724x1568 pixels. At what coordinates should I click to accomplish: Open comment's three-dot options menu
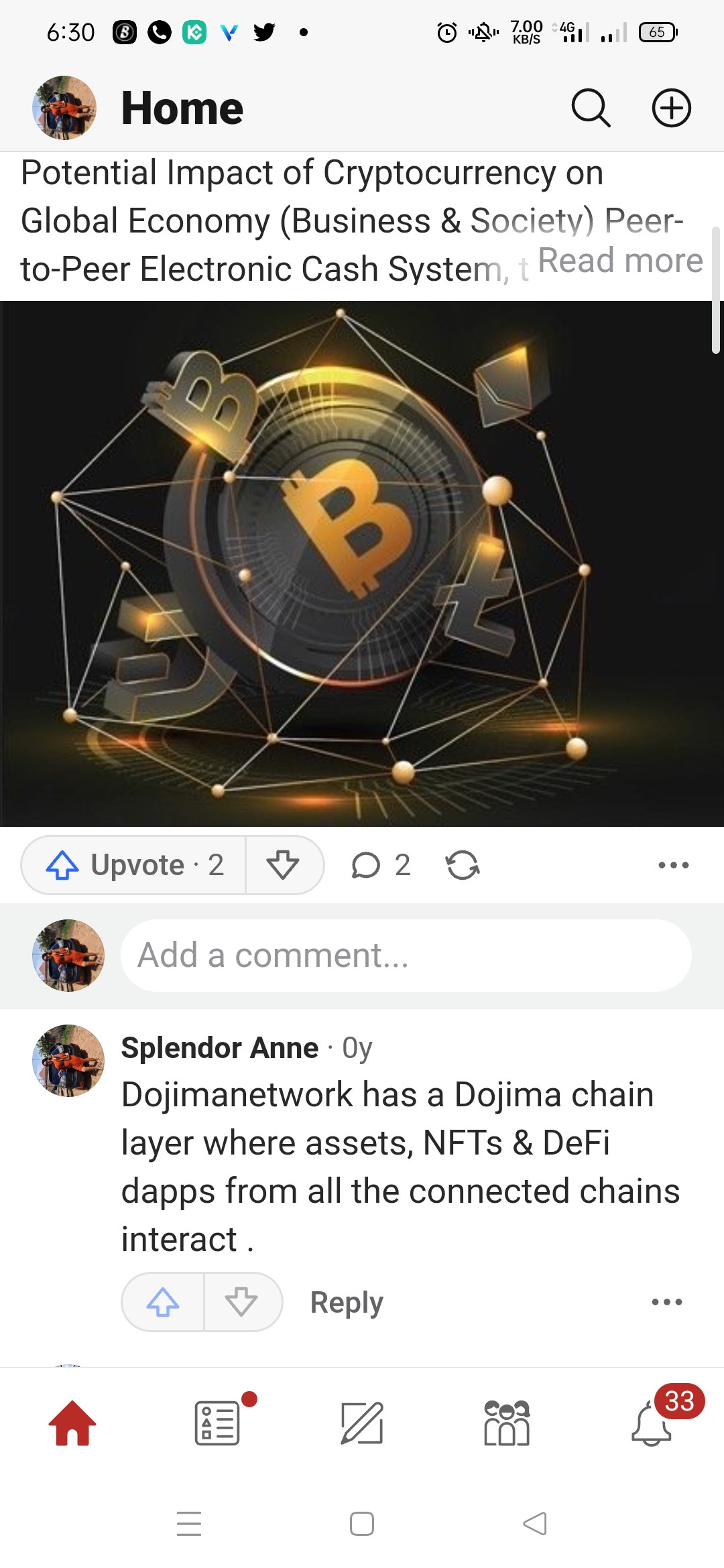[x=667, y=1302]
